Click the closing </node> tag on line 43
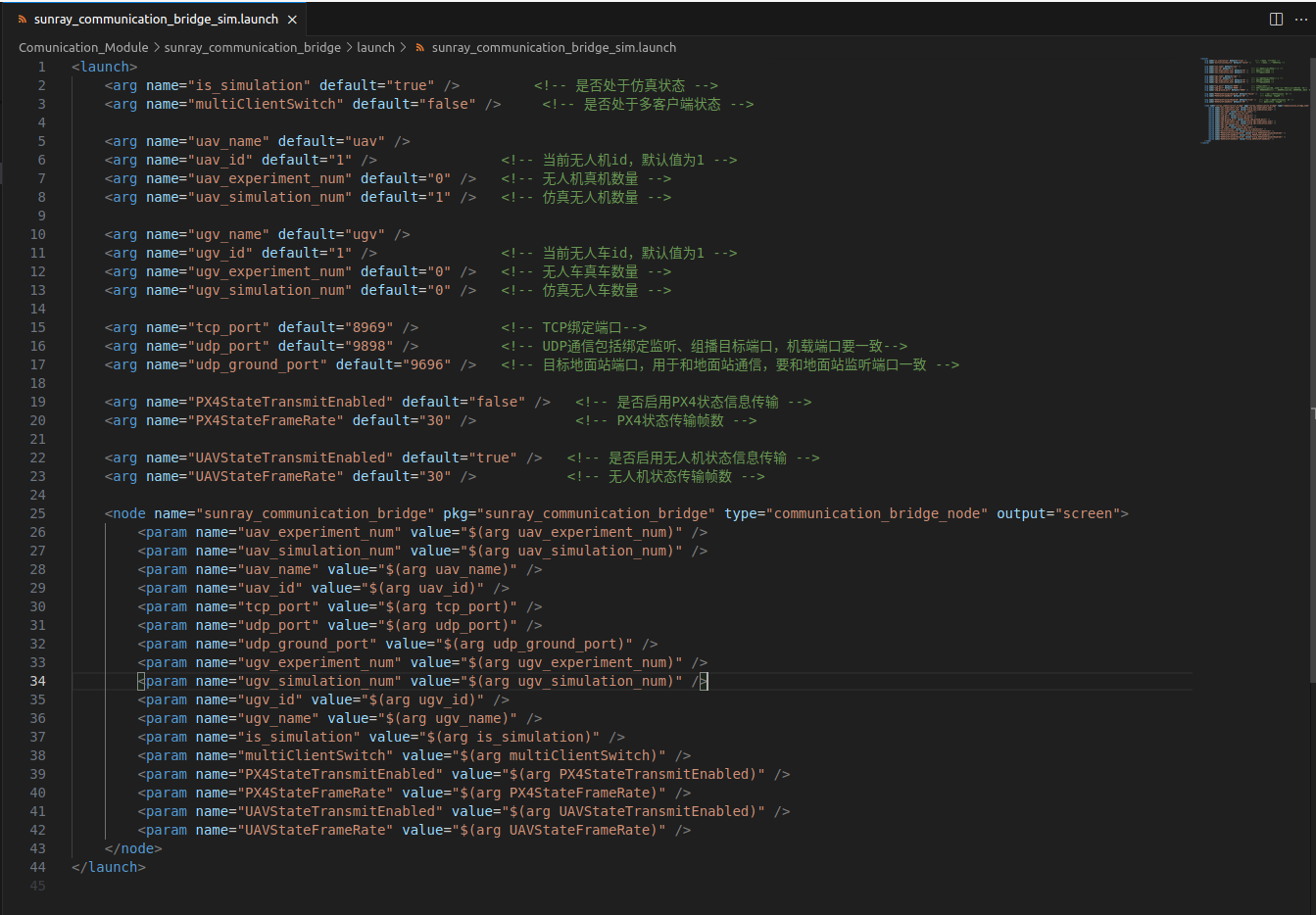This screenshot has height=915, width=1316. pyautogui.click(x=133, y=848)
